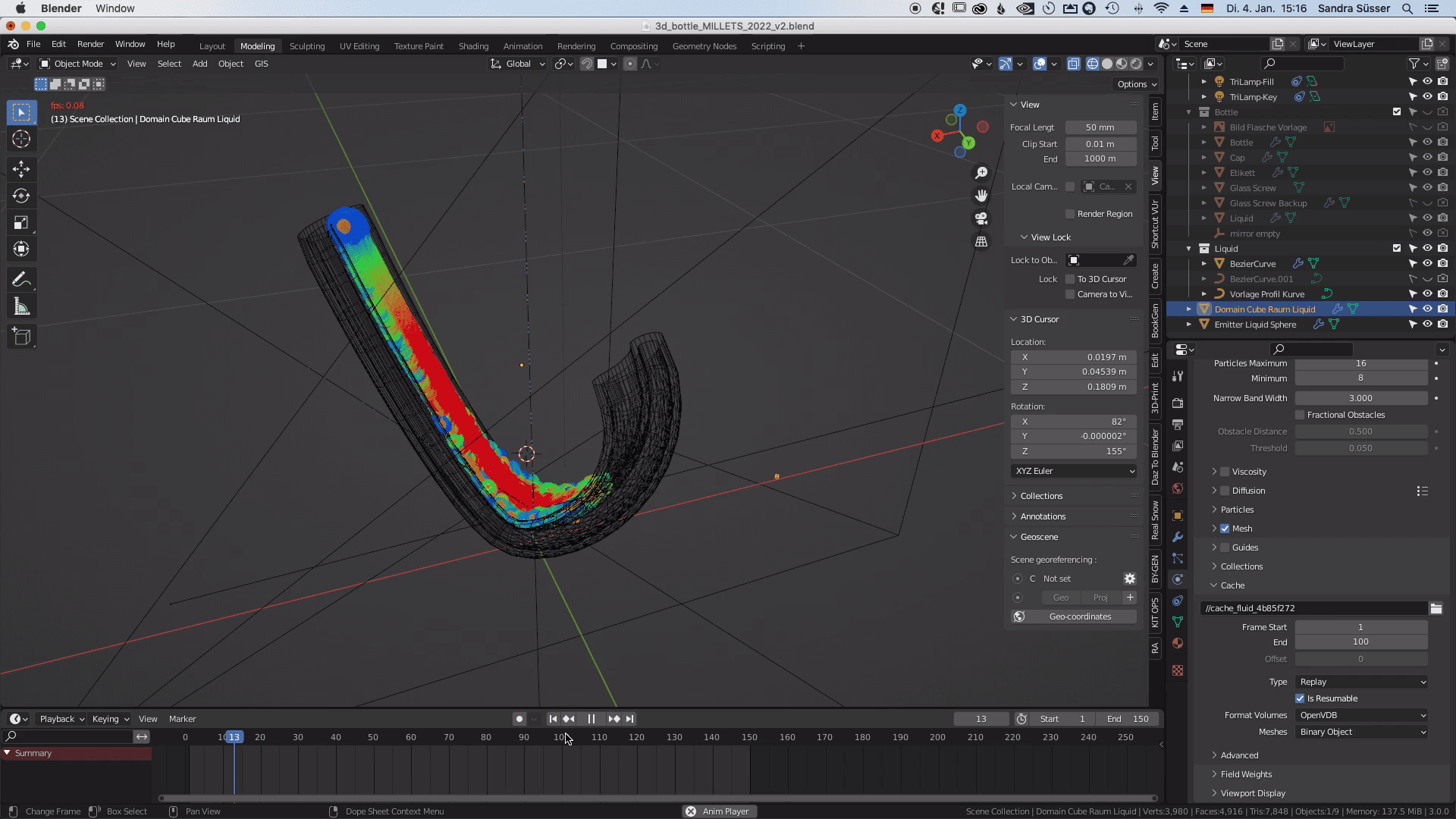Viewport: 1456px width, 819px height.
Task: Open the Modifier wrench properties tab
Action: point(1177,537)
